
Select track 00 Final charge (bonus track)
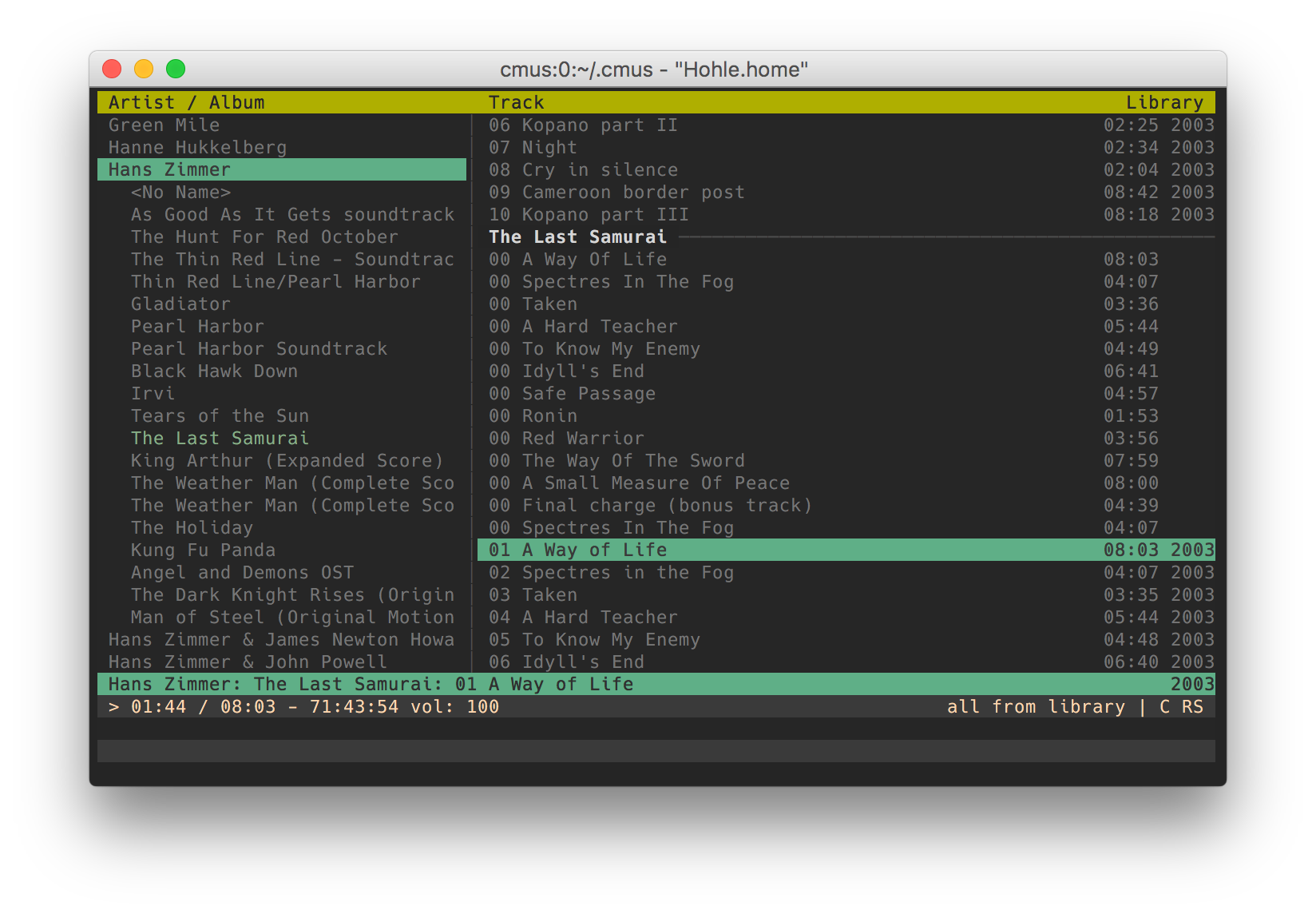click(846, 505)
